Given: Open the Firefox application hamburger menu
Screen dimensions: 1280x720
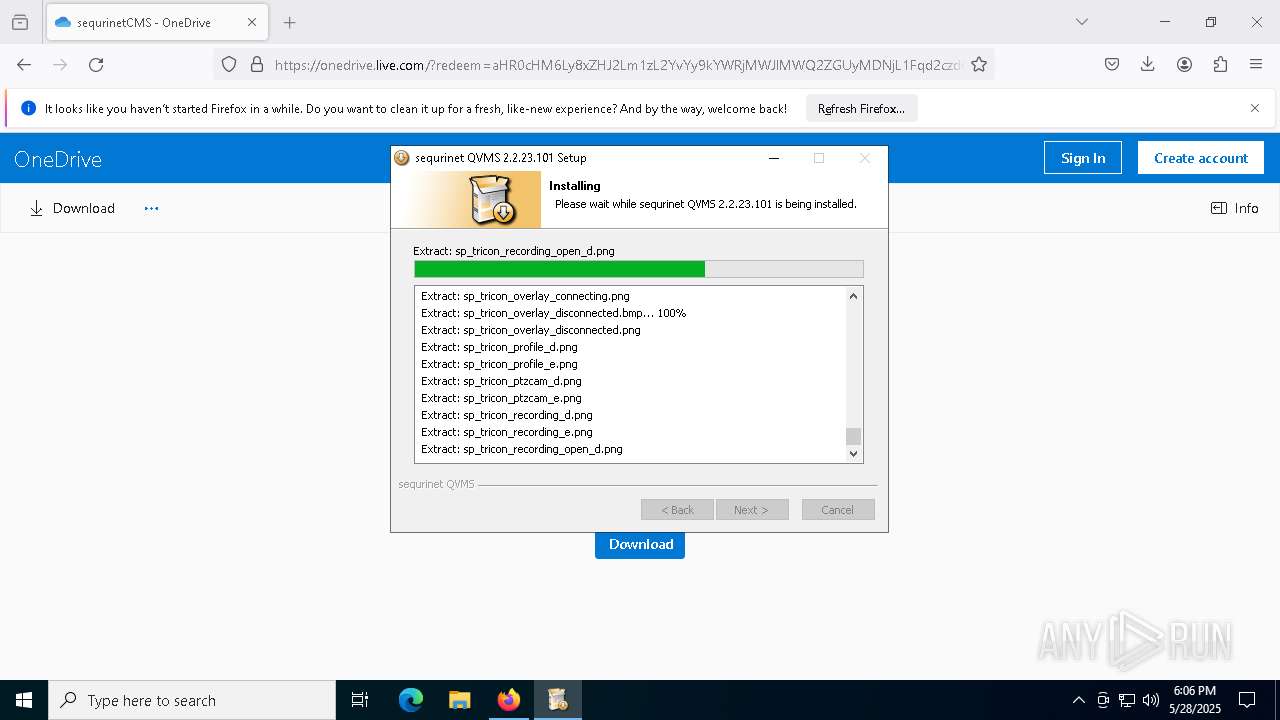Looking at the screenshot, I should [x=1256, y=64].
